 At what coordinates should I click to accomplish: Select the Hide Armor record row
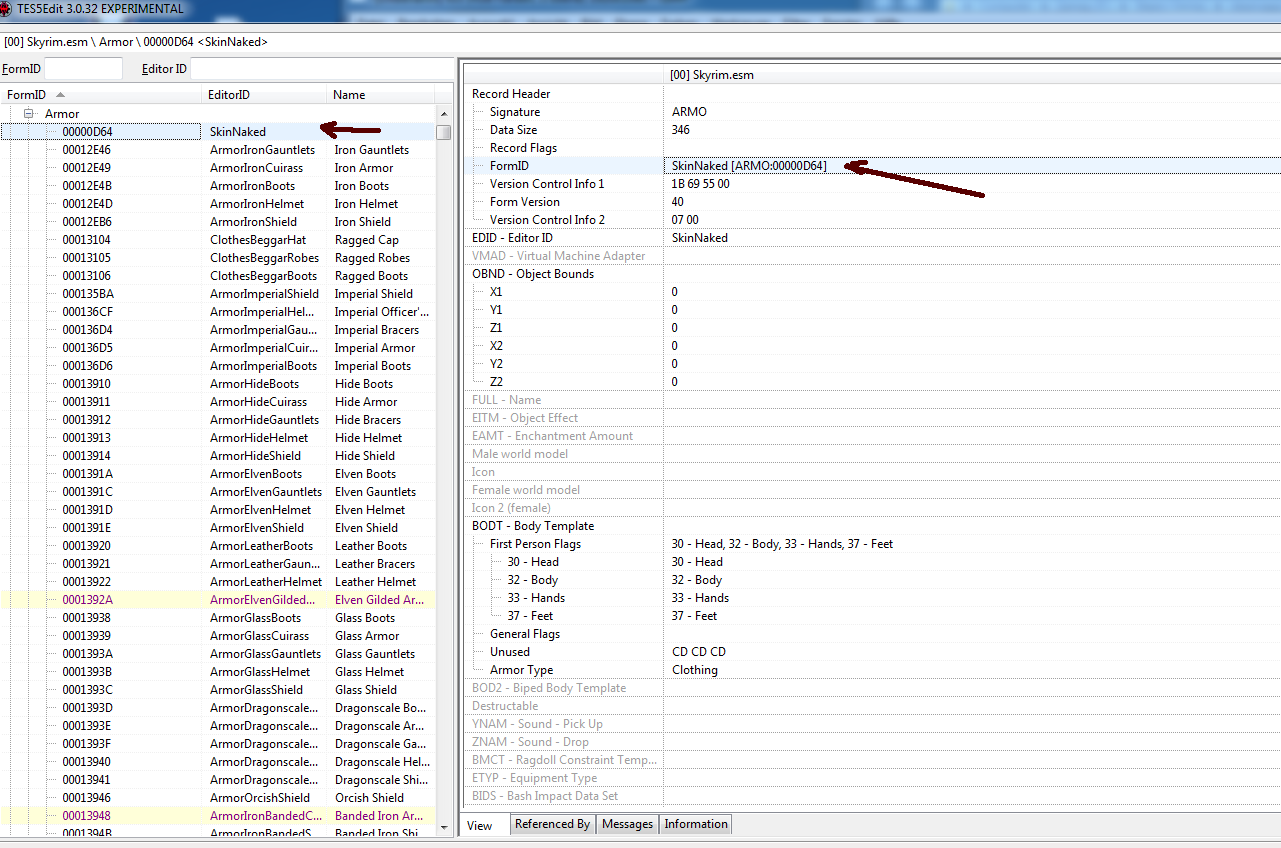[x=218, y=401]
